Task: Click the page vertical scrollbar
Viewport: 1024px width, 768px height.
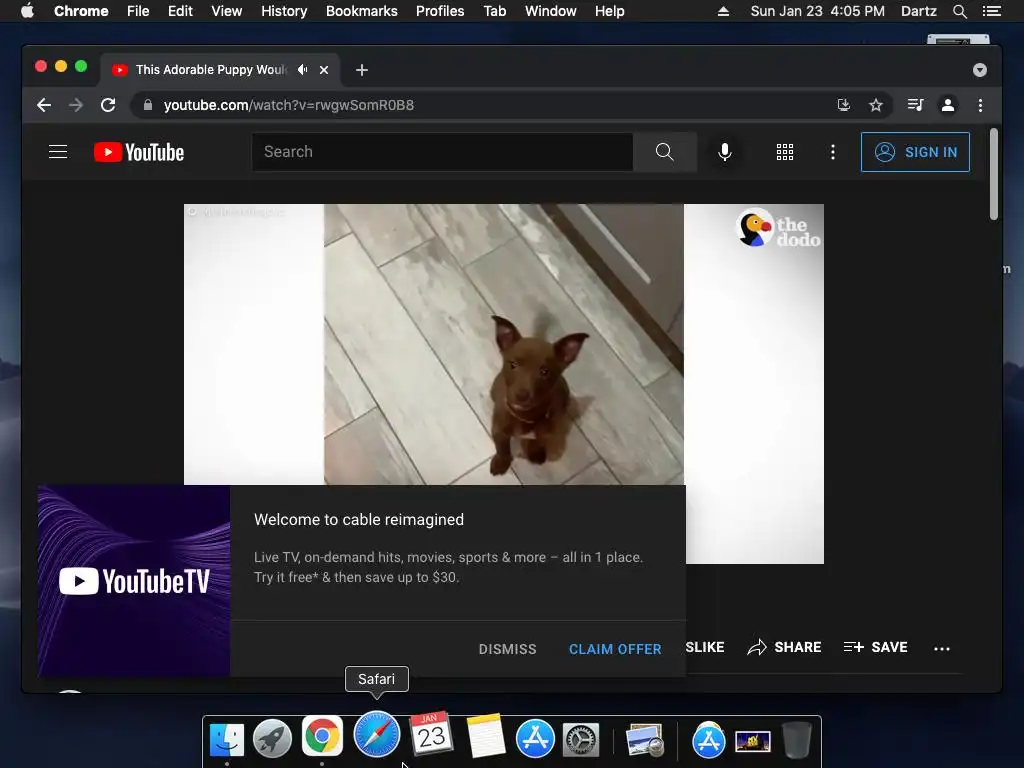Action: pyautogui.click(x=994, y=174)
